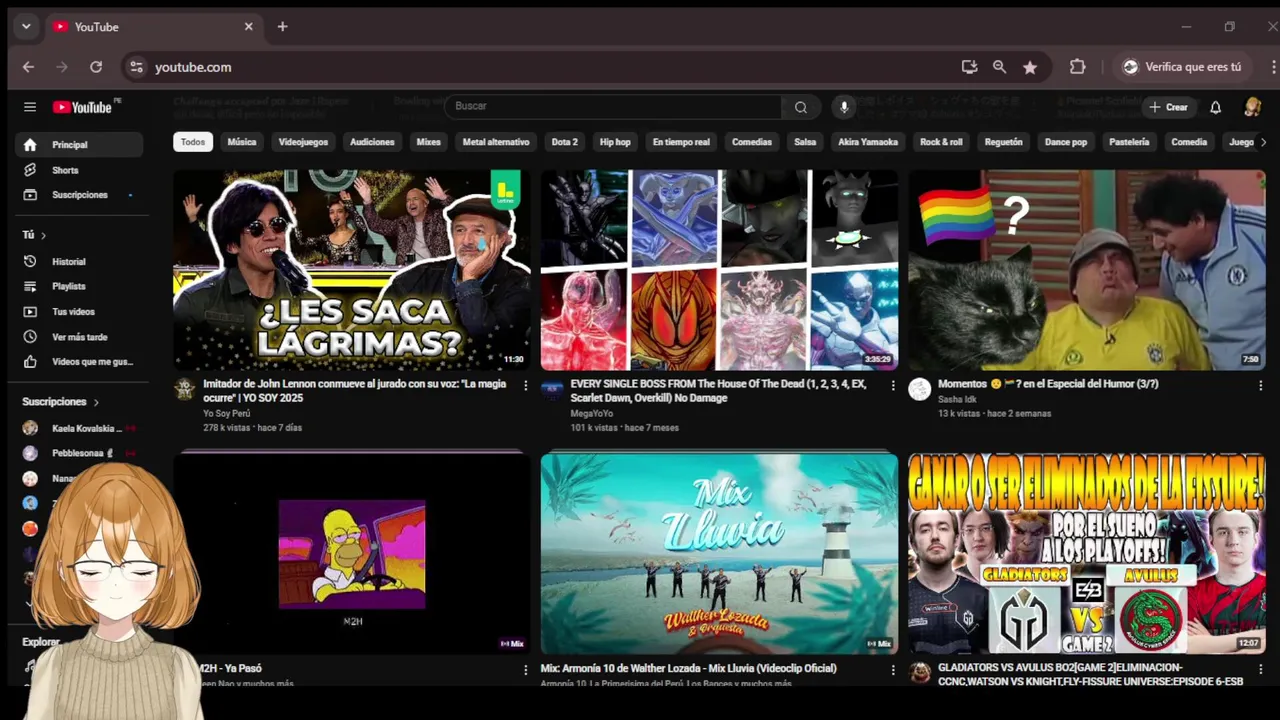Reload the page with the refresh icon
The image size is (1280, 720).
(x=96, y=67)
